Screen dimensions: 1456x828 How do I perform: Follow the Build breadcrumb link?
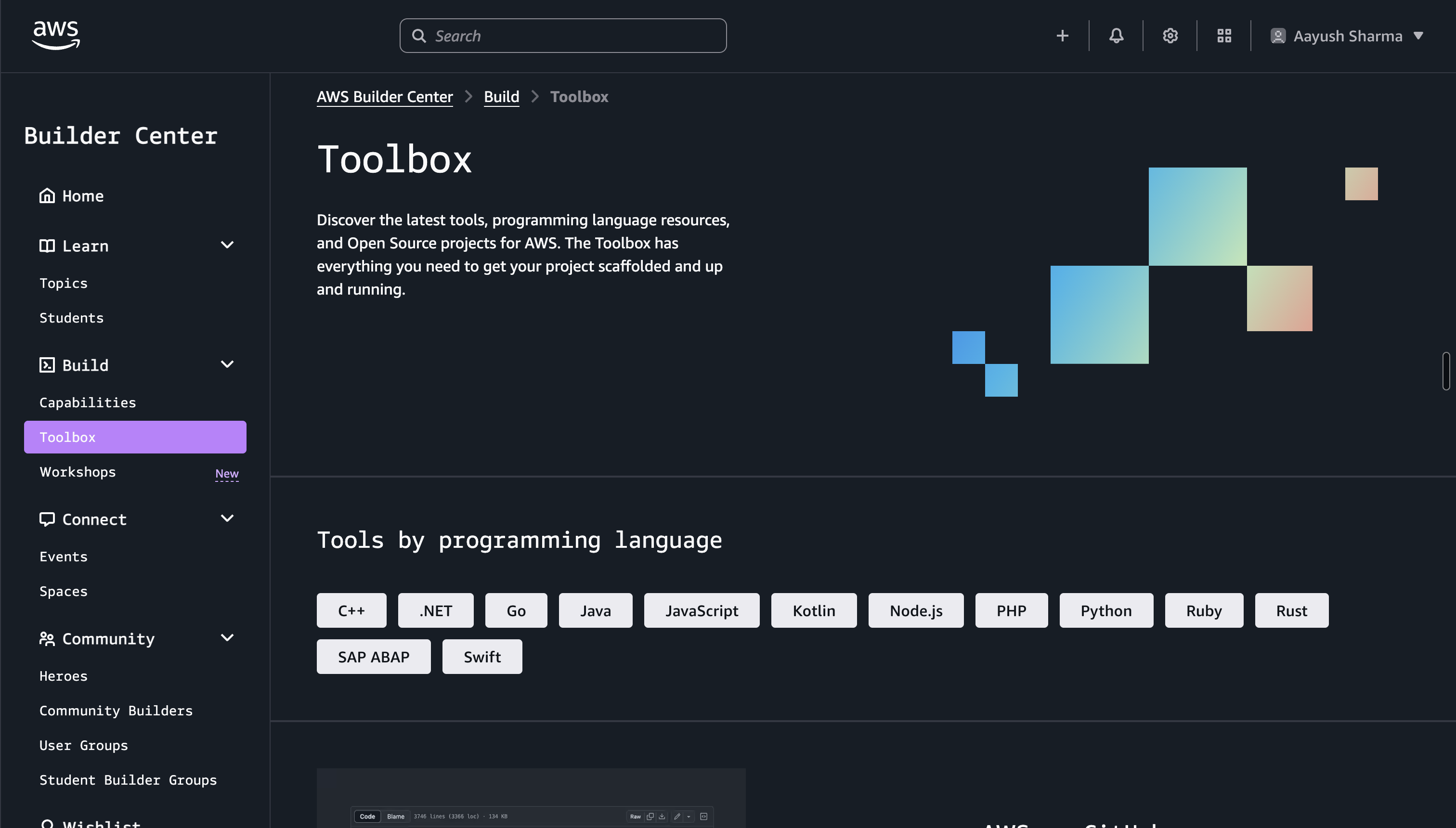click(x=502, y=97)
